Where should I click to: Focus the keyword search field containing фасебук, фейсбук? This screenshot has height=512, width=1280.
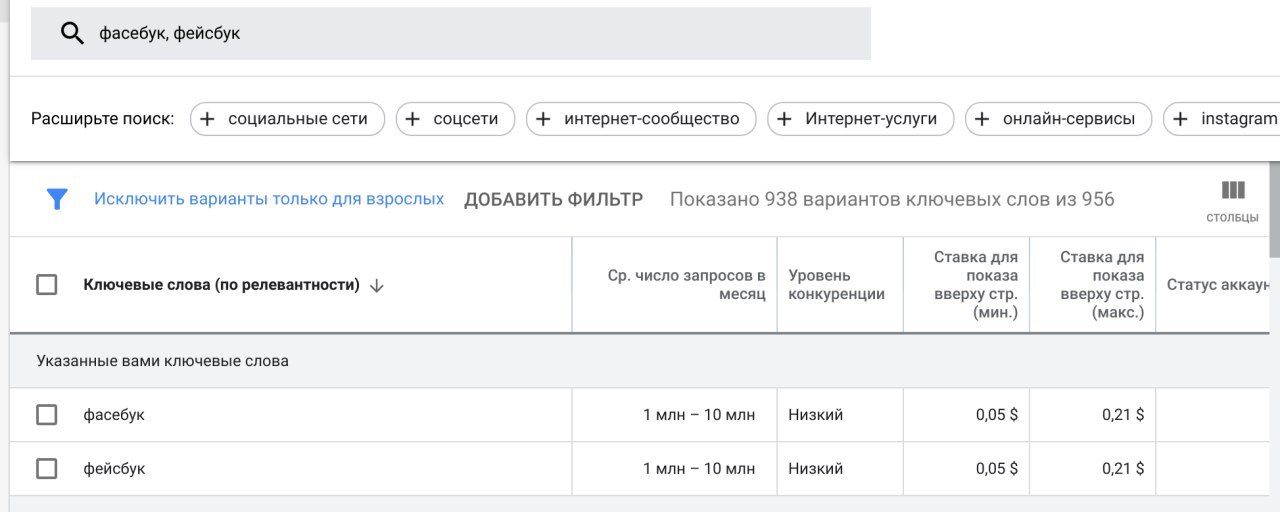(x=451, y=33)
